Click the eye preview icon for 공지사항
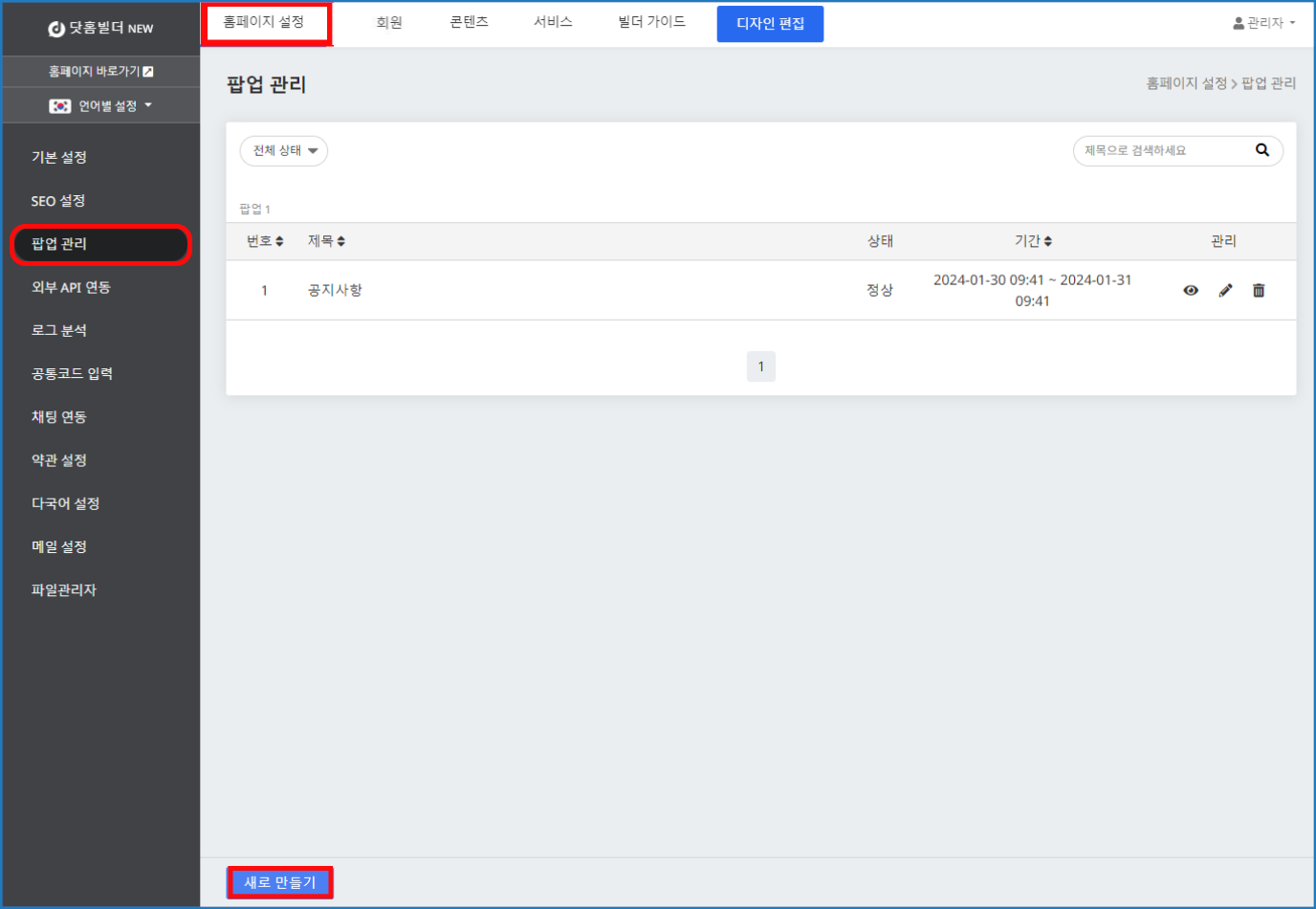Viewport: 1316px width, 909px height. pyautogui.click(x=1191, y=291)
